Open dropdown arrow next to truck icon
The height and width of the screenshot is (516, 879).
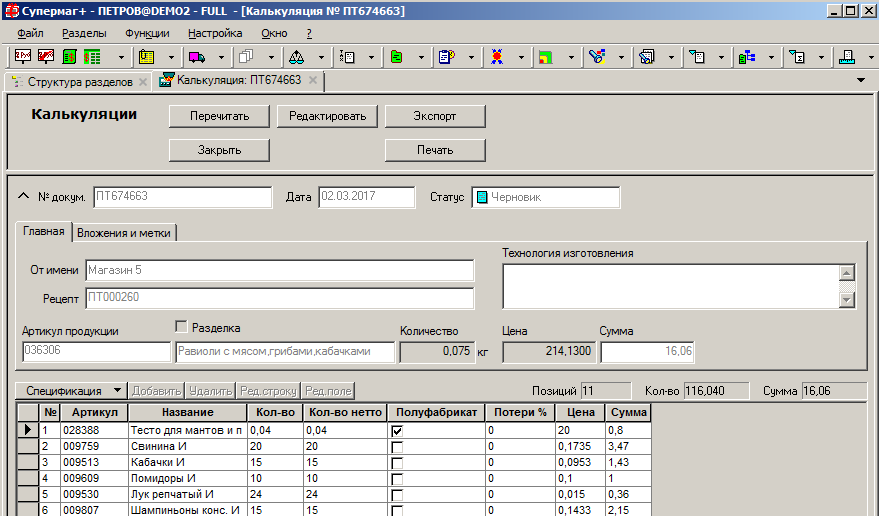pos(221,57)
